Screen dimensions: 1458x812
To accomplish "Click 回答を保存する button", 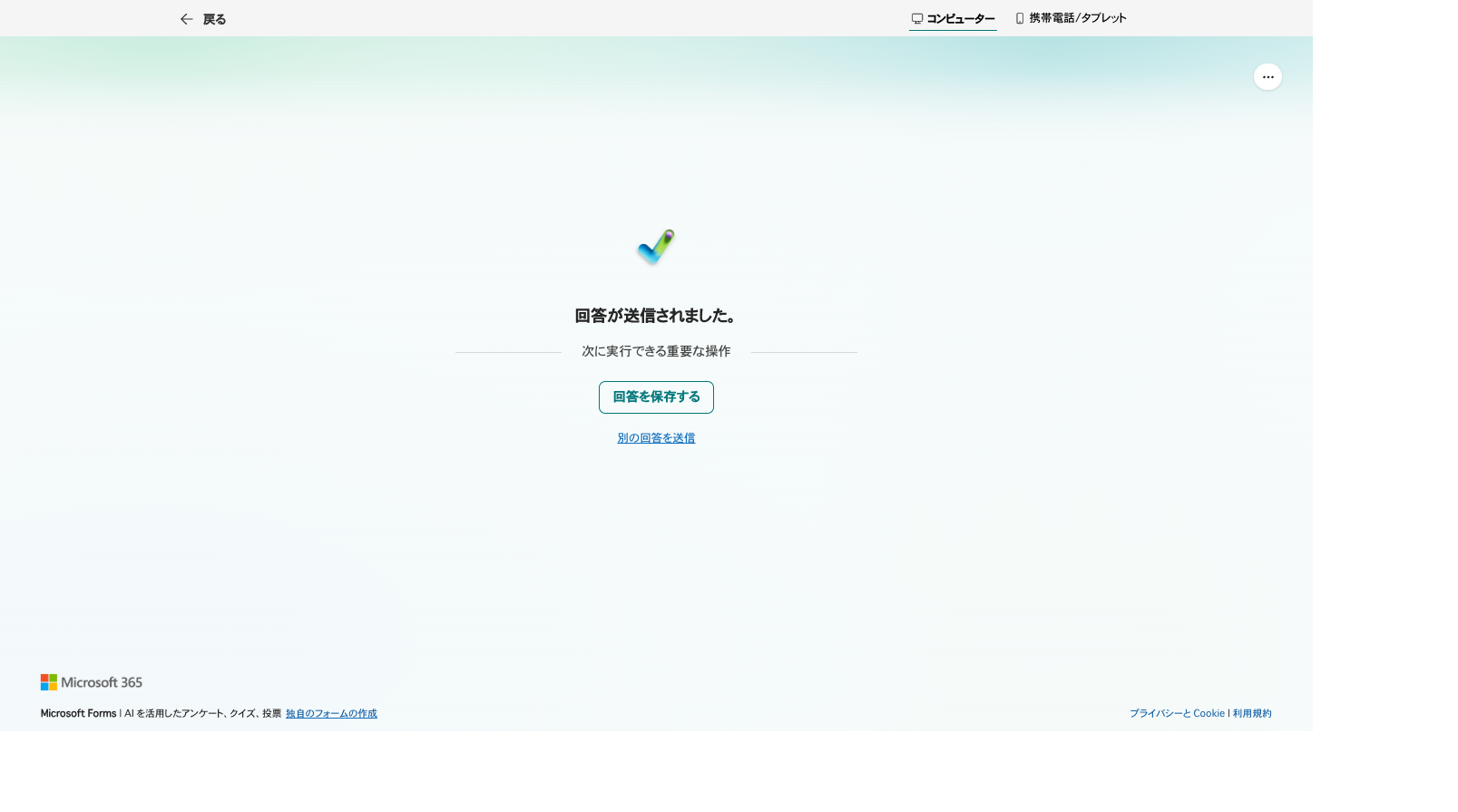I will 656,397.
